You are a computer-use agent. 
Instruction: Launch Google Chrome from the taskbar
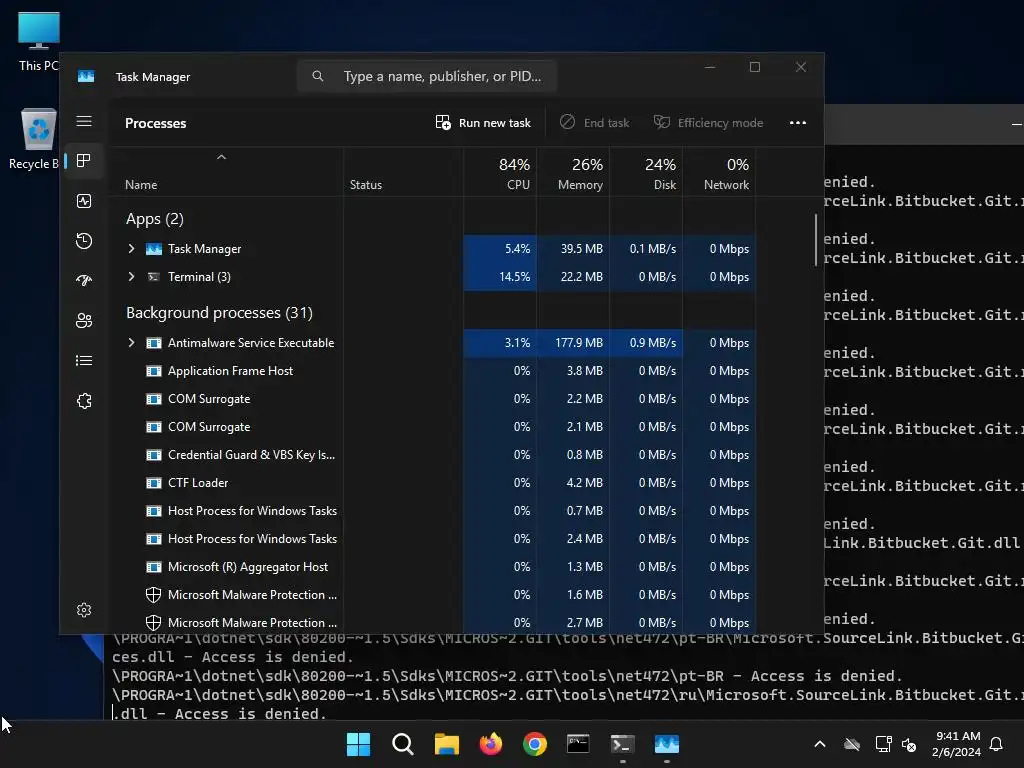[535, 744]
